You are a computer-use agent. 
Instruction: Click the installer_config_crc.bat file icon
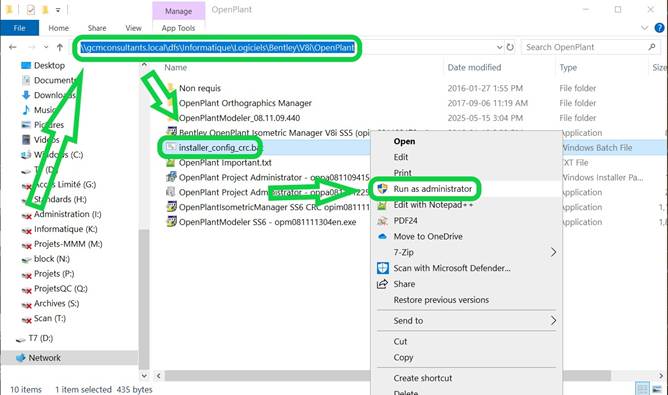[x=171, y=147]
